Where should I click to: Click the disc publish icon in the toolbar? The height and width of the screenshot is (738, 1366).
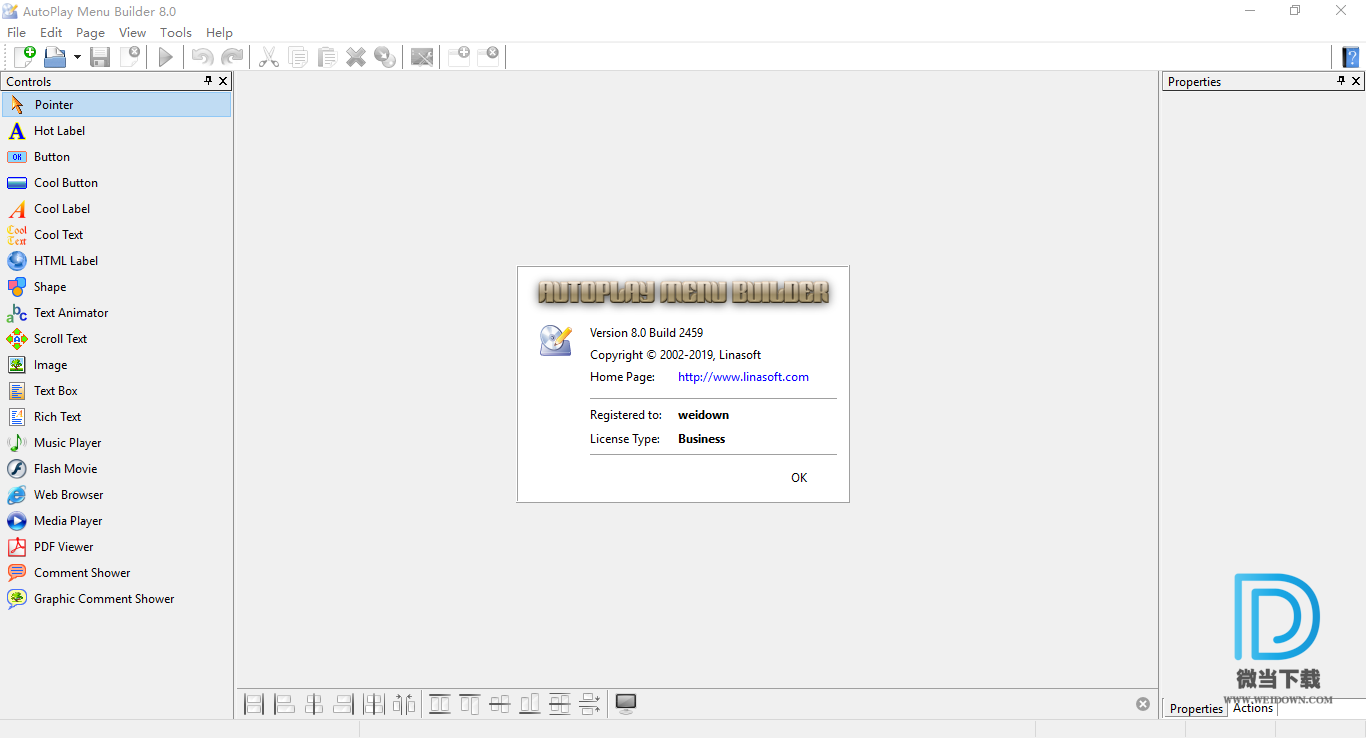[385, 57]
